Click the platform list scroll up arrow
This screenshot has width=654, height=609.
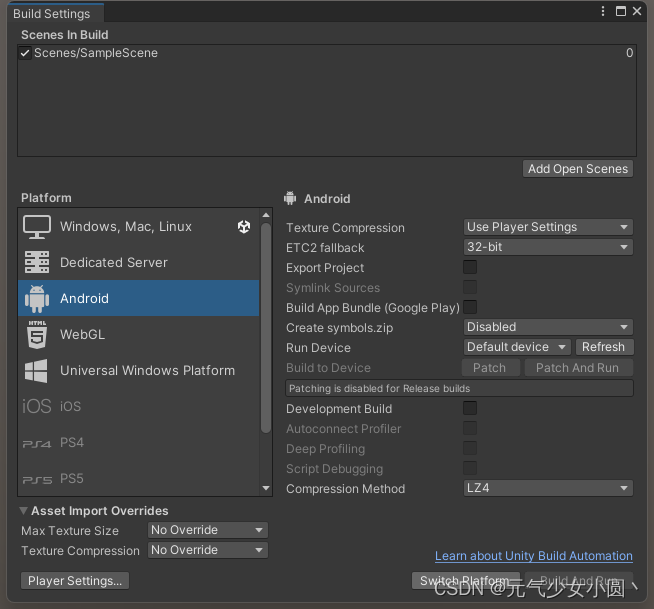click(x=266, y=215)
